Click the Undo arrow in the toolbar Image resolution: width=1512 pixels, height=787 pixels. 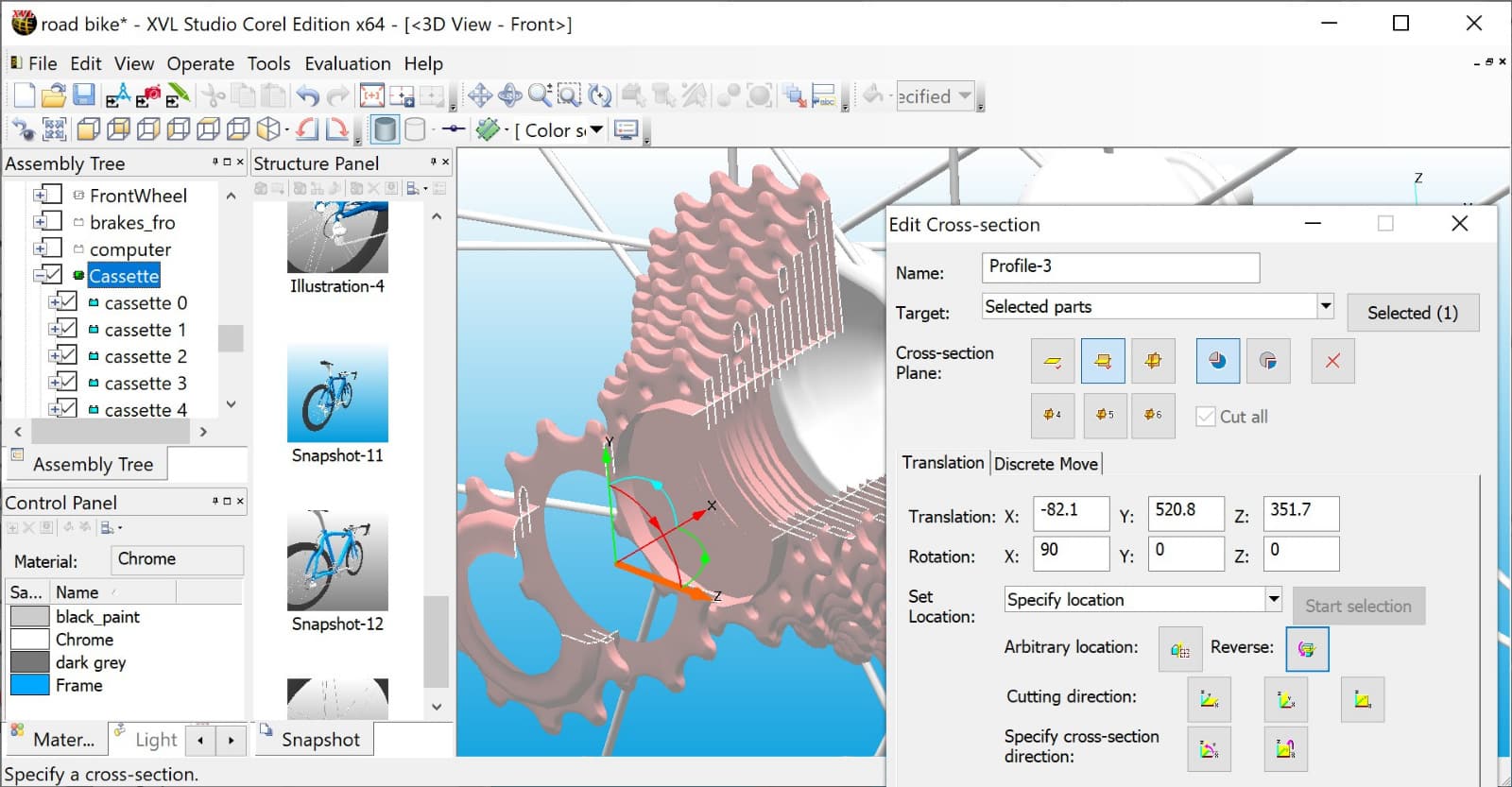(x=307, y=95)
